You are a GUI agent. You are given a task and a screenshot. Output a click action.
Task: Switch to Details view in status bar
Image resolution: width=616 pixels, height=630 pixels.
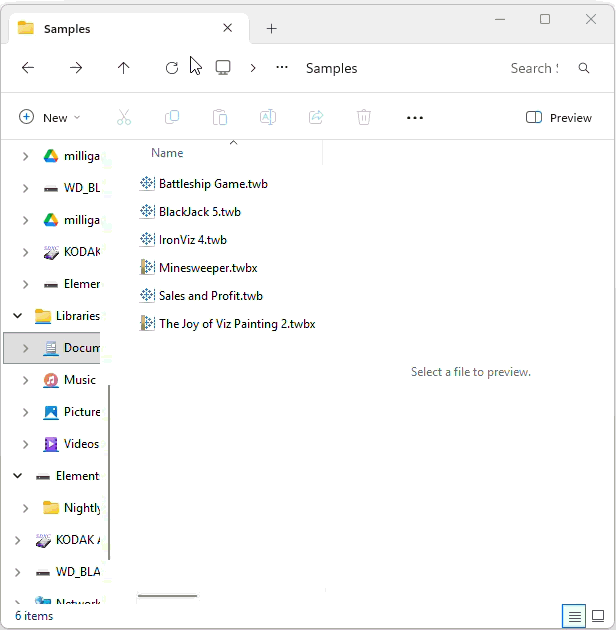coord(574,616)
